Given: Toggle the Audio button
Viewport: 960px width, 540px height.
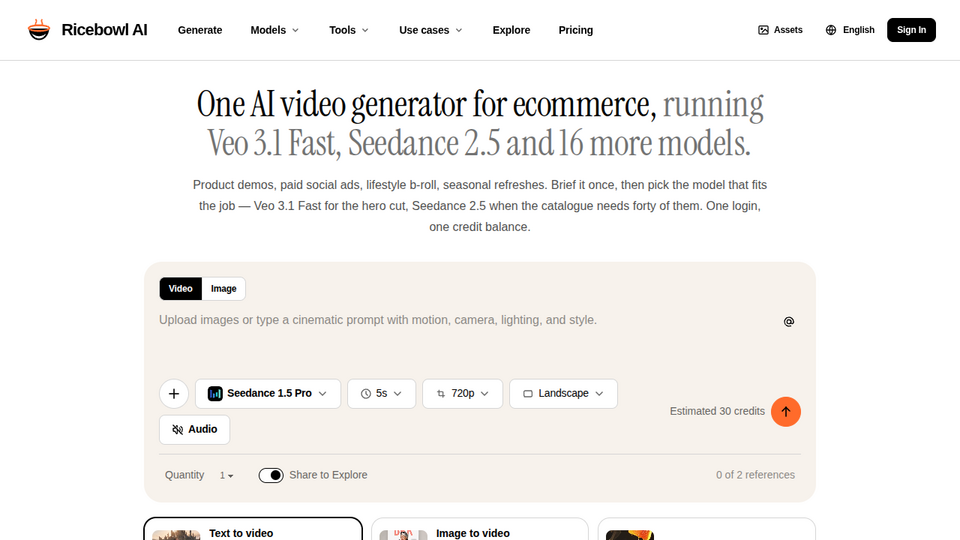Looking at the screenshot, I should (195, 430).
